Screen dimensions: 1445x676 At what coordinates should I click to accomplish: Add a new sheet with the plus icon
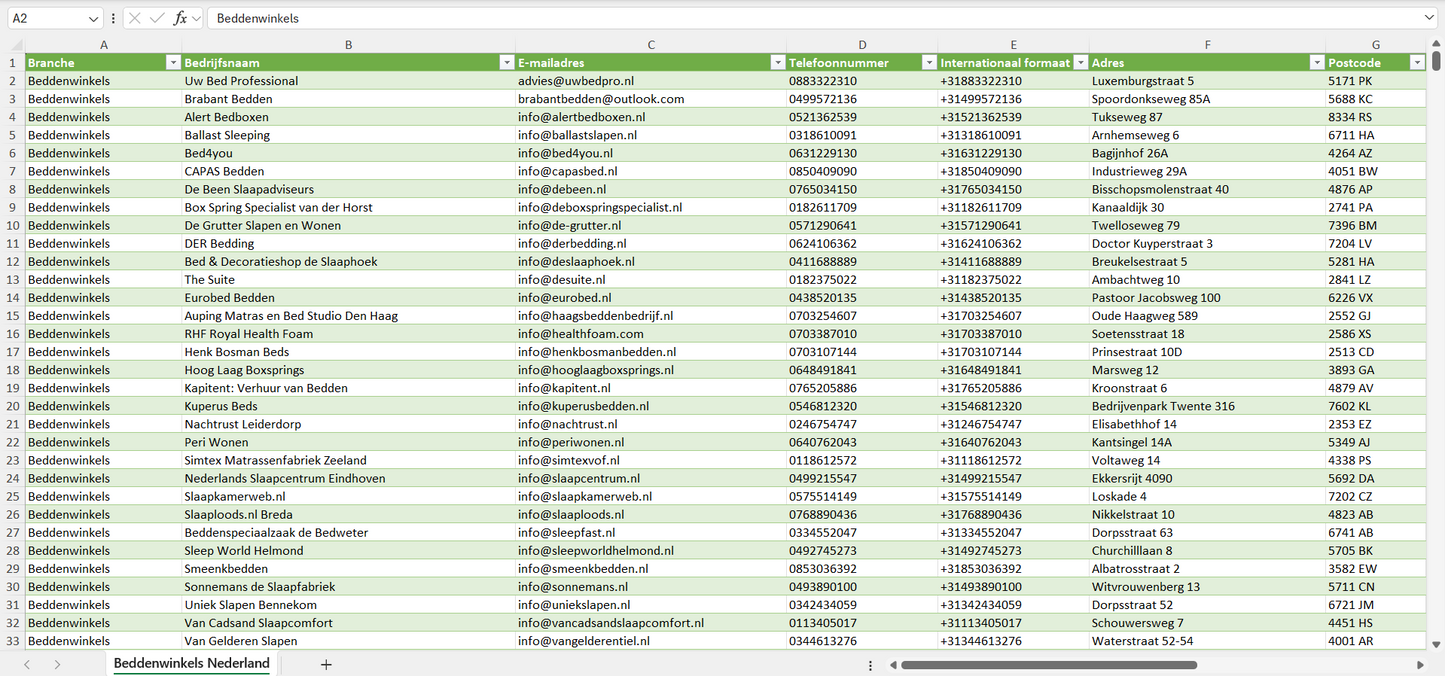pos(326,664)
